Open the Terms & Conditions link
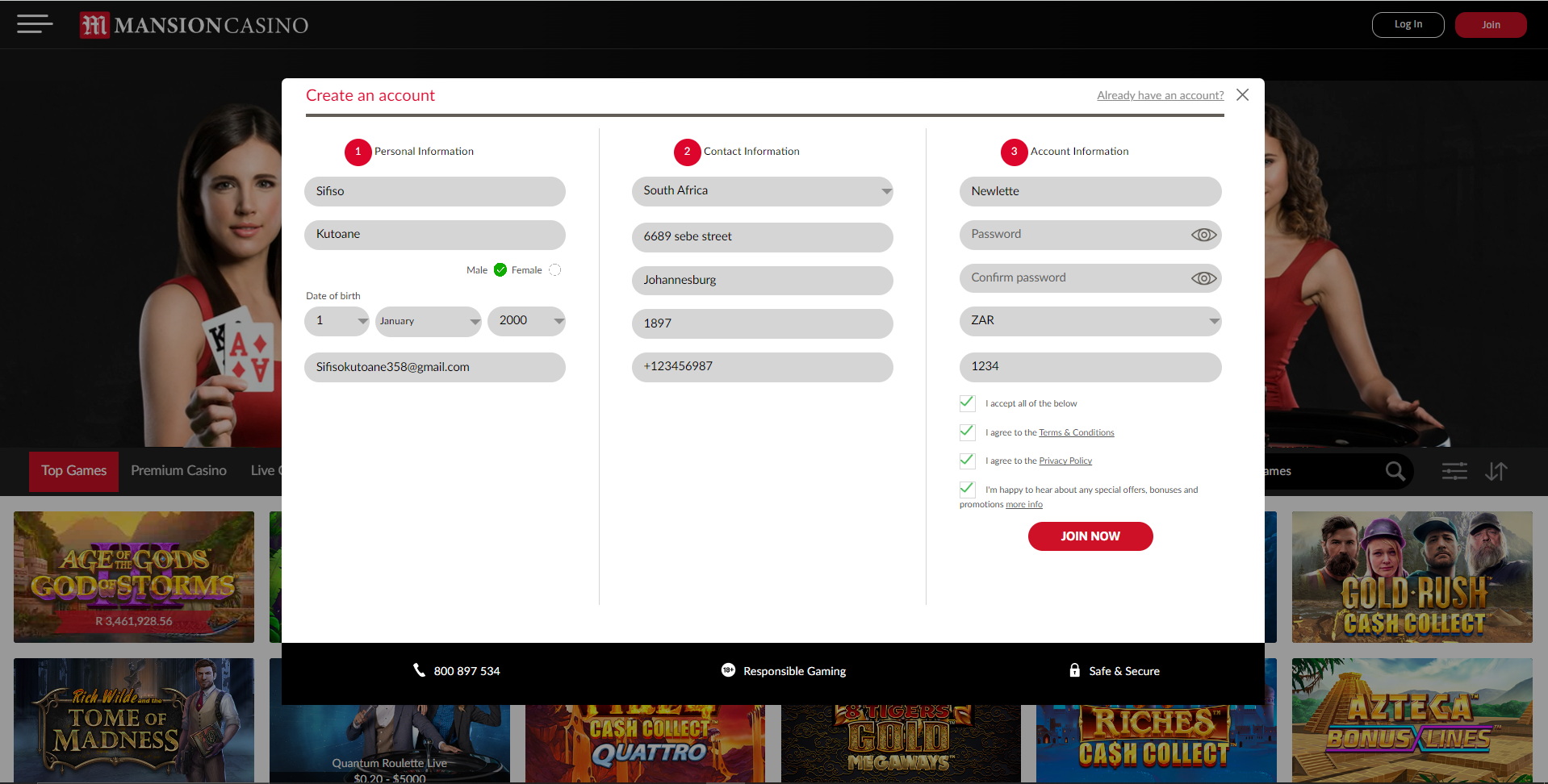This screenshot has width=1548, height=784. click(x=1077, y=433)
